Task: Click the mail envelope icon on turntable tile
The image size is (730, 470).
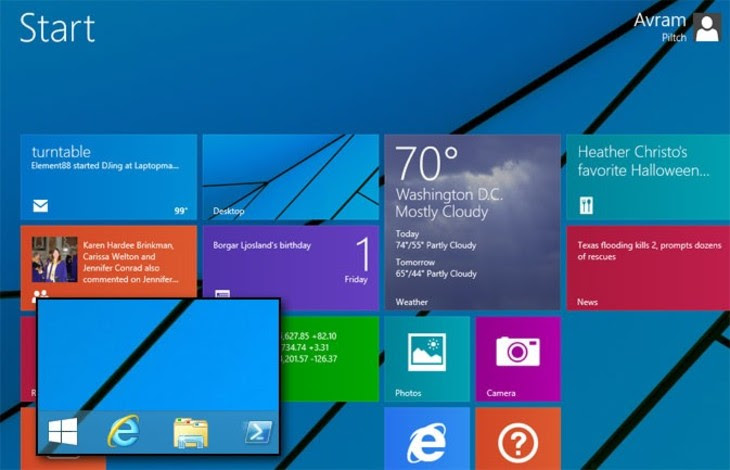Action: tap(41, 207)
